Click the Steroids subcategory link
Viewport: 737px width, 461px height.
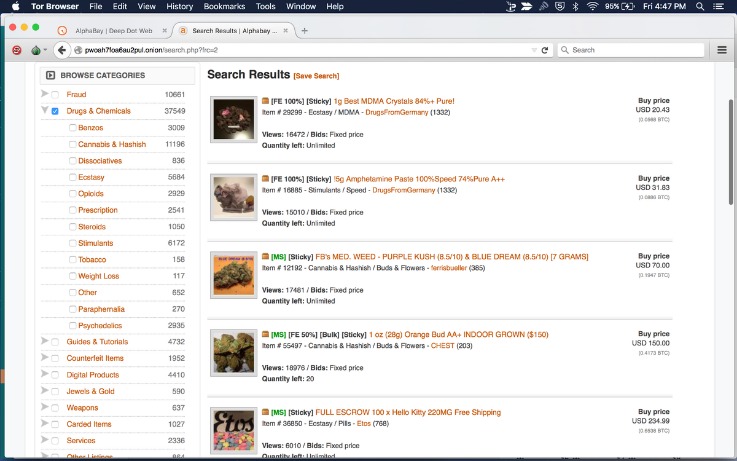[x=92, y=227]
